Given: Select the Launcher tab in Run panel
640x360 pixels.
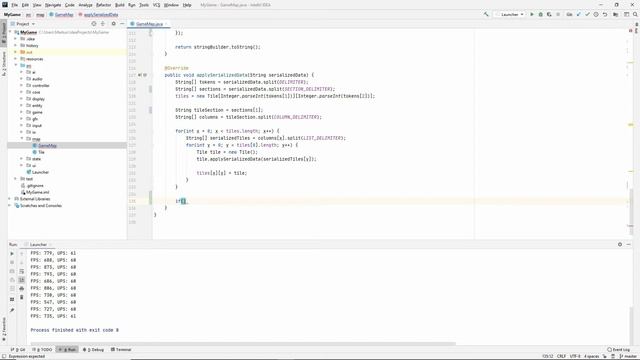Looking at the screenshot, I should (x=38, y=244).
